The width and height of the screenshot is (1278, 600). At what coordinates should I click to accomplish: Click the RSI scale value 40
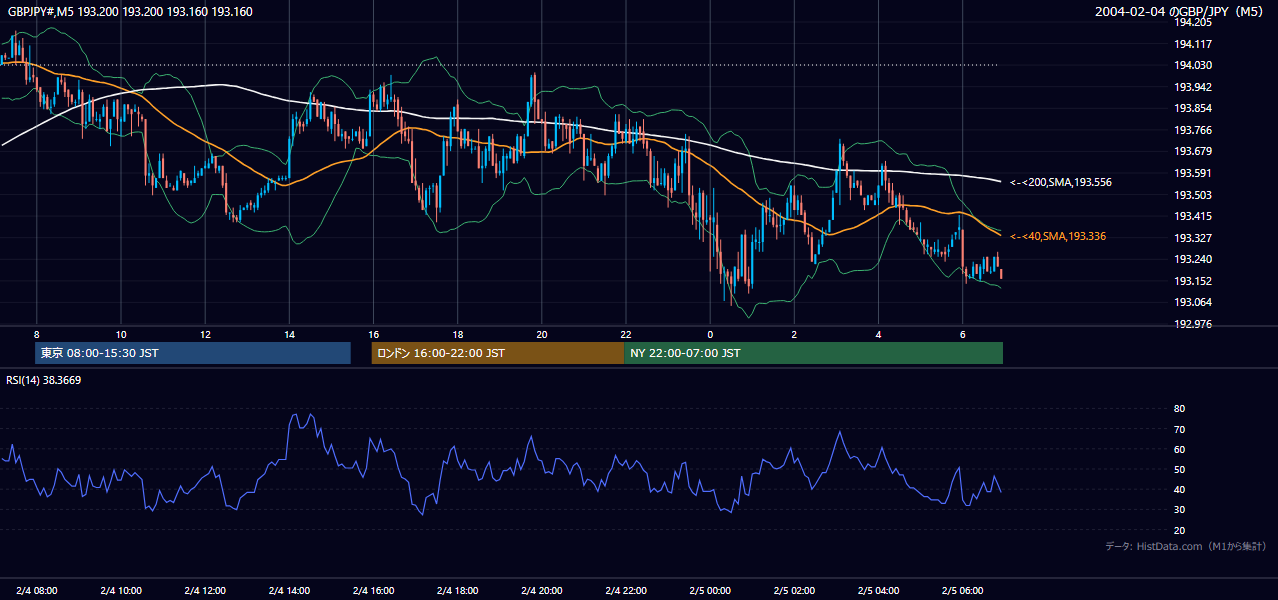point(1179,489)
